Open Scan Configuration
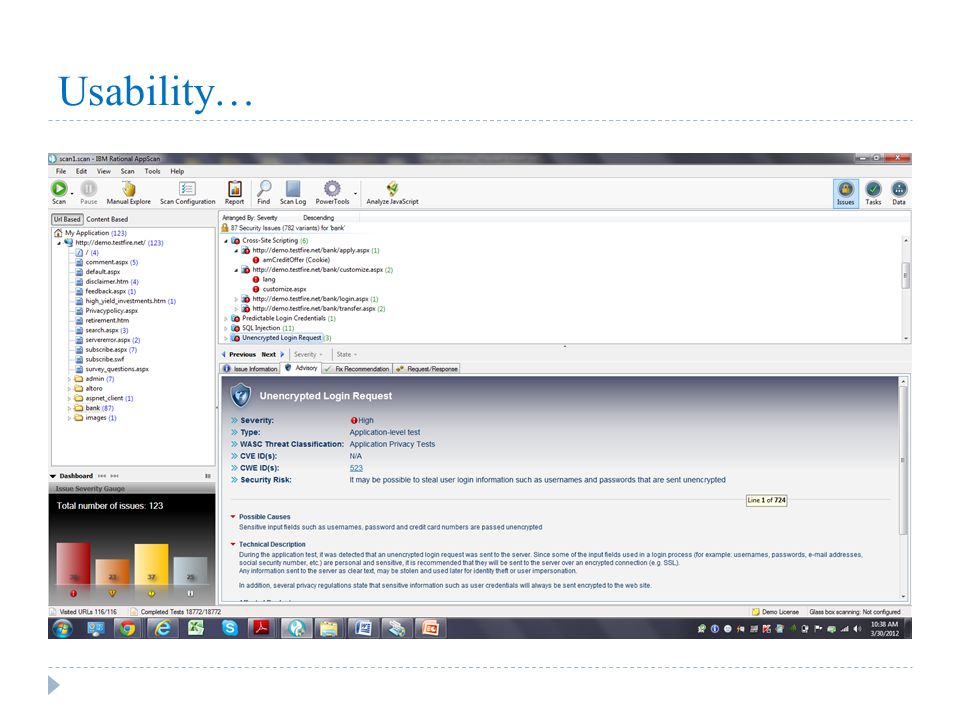The width and height of the screenshot is (960, 720). [x=187, y=192]
